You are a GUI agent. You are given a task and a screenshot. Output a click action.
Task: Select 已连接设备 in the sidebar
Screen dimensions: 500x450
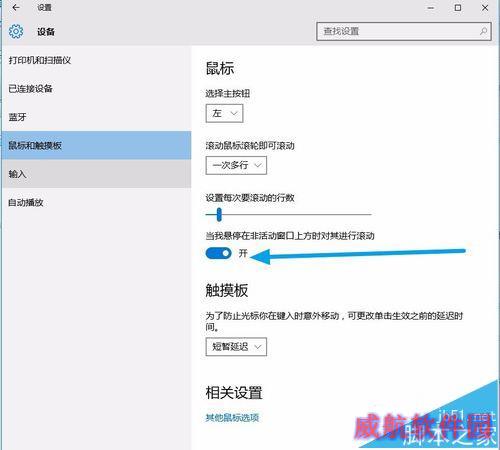tap(96, 89)
